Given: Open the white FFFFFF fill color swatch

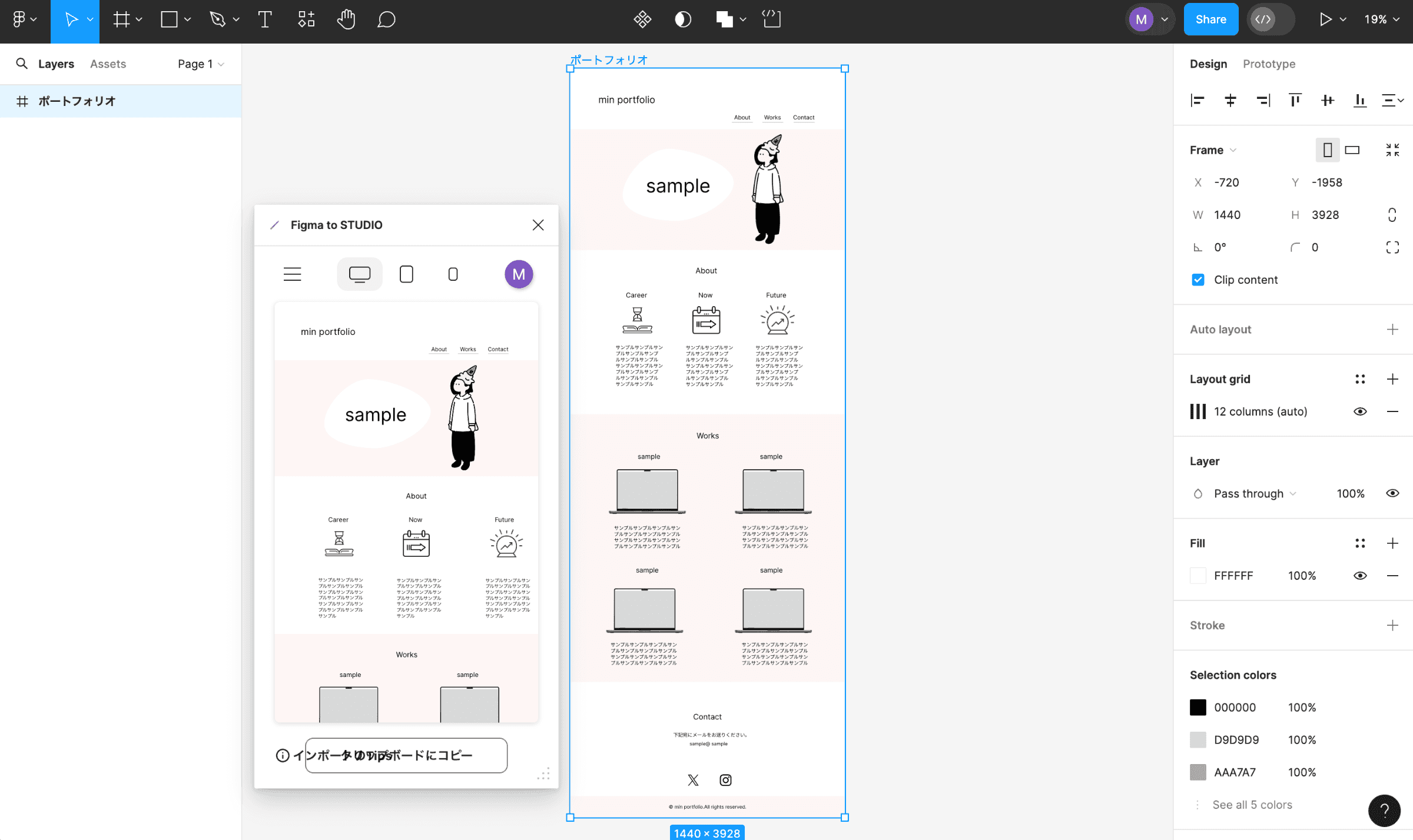Looking at the screenshot, I should coord(1198,575).
